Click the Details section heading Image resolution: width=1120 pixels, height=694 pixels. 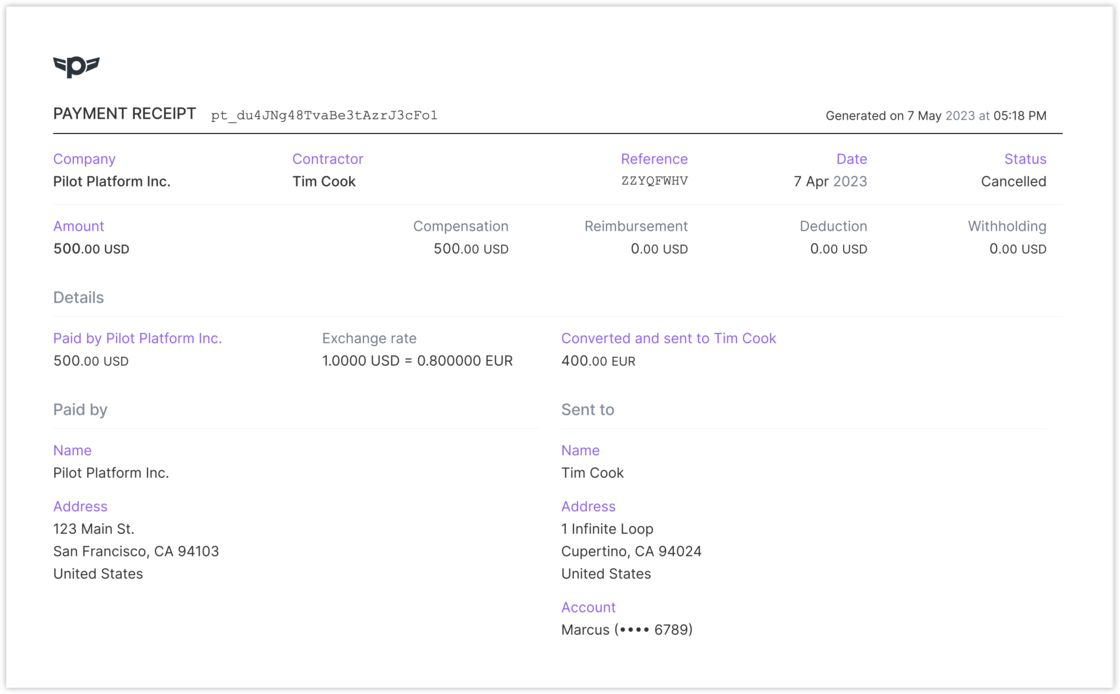(x=79, y=298)
